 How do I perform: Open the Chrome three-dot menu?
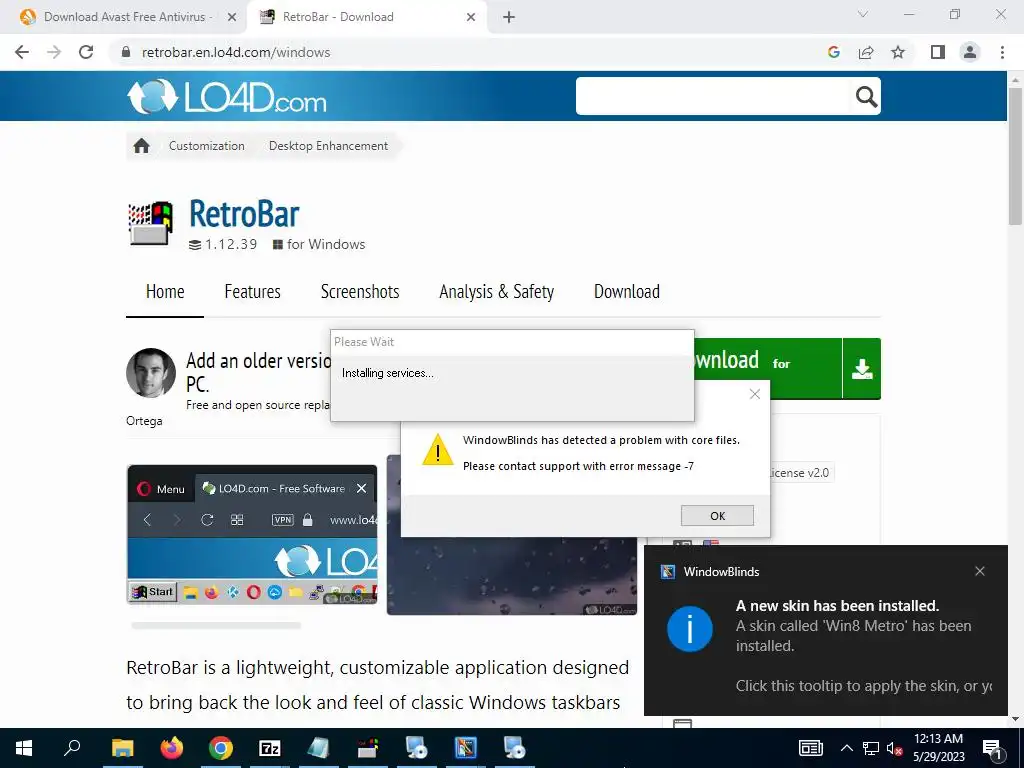click(1002, 52)
